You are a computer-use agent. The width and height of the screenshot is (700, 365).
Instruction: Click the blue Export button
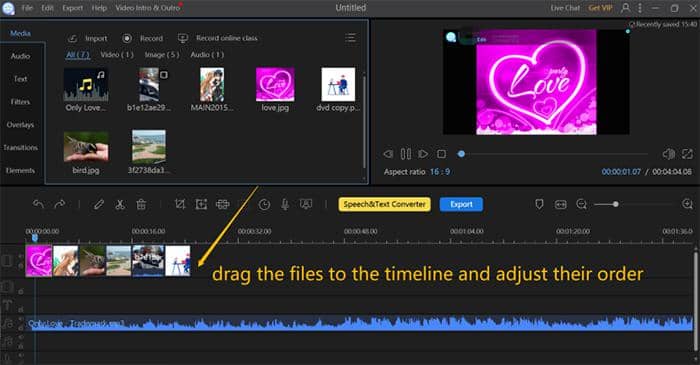point(461,204)
